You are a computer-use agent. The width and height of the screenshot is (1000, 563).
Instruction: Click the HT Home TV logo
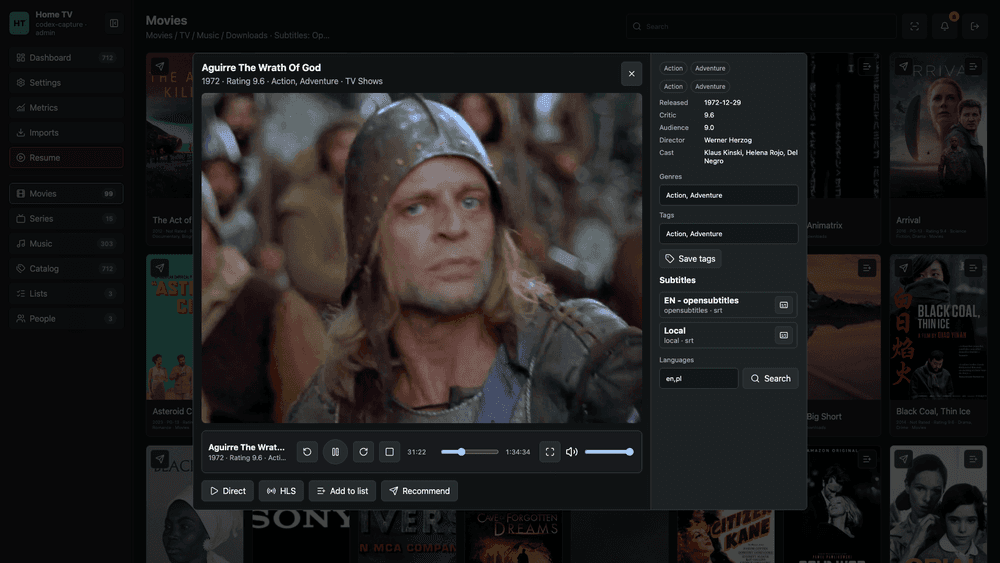(x=19, y=24)
